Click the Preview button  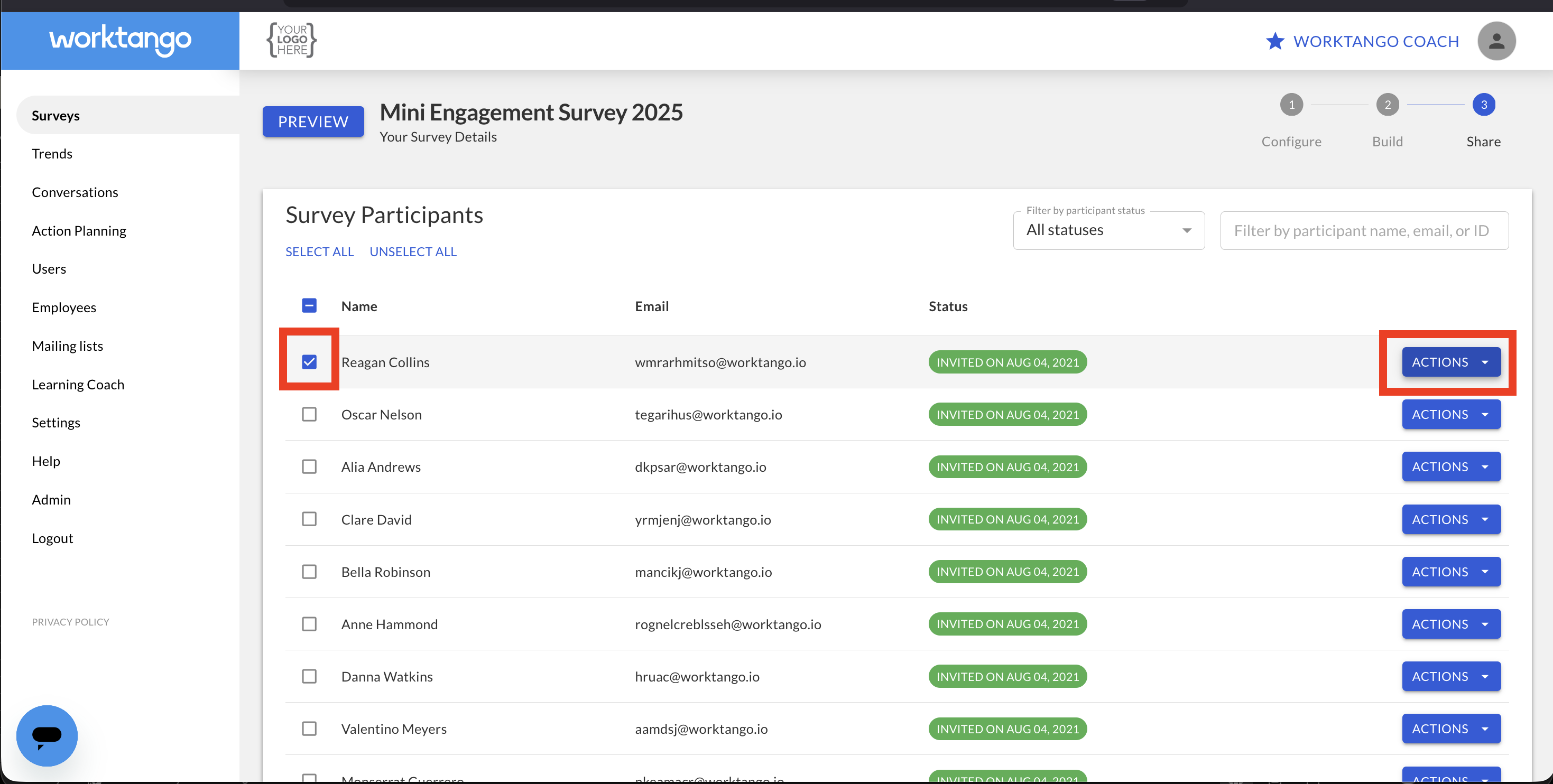[x=313, y=122]
